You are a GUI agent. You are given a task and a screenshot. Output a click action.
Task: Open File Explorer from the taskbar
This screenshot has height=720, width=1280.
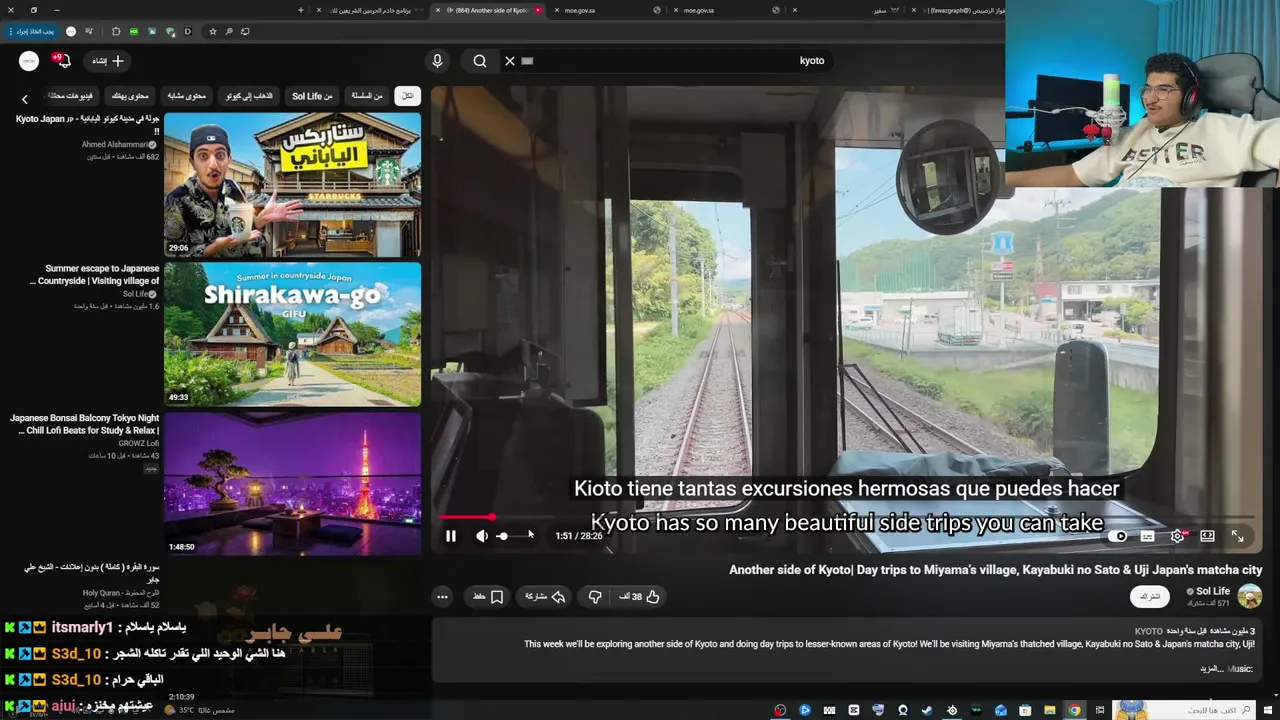(x=1049, y=711)
